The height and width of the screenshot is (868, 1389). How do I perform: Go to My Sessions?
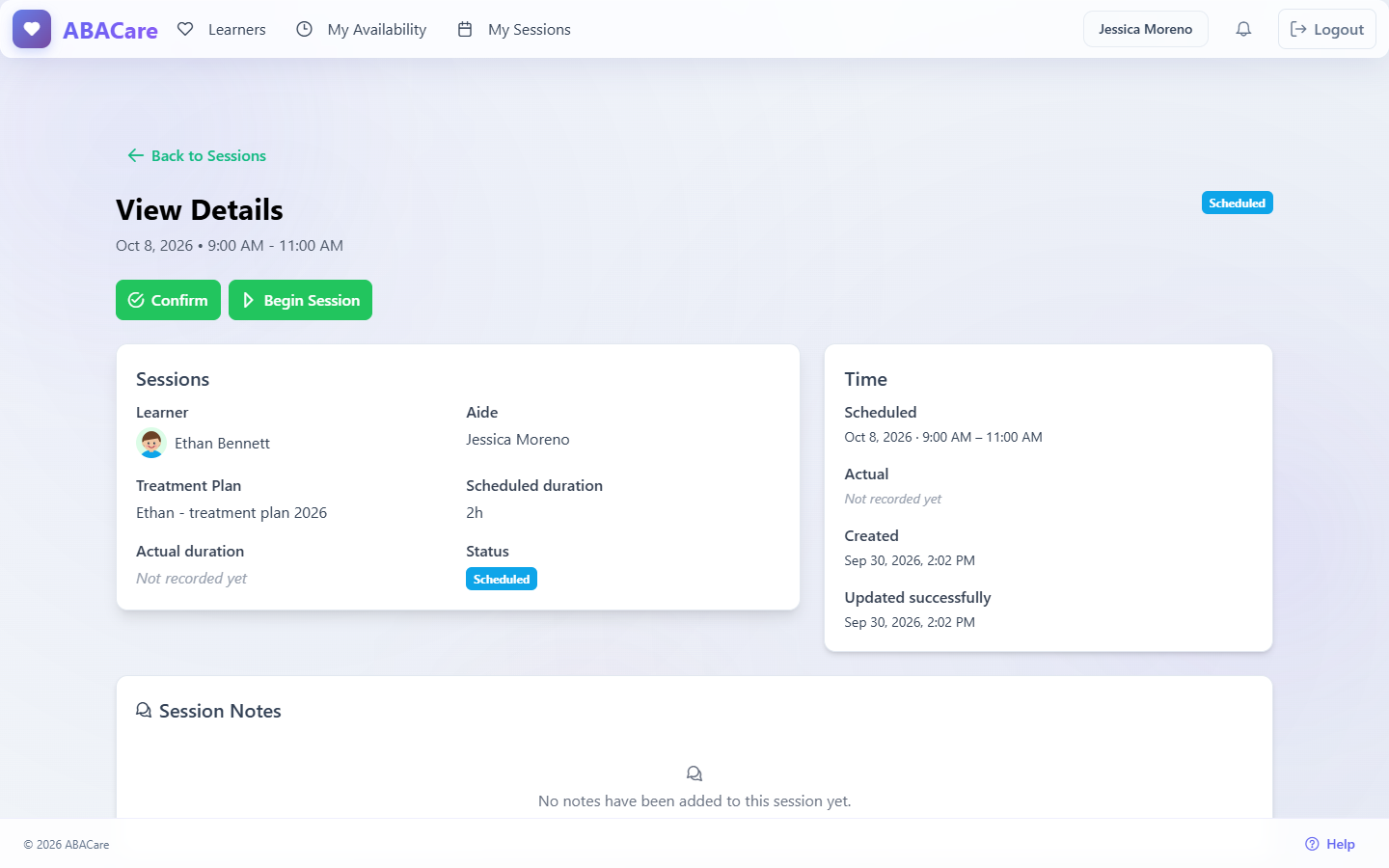529,29
